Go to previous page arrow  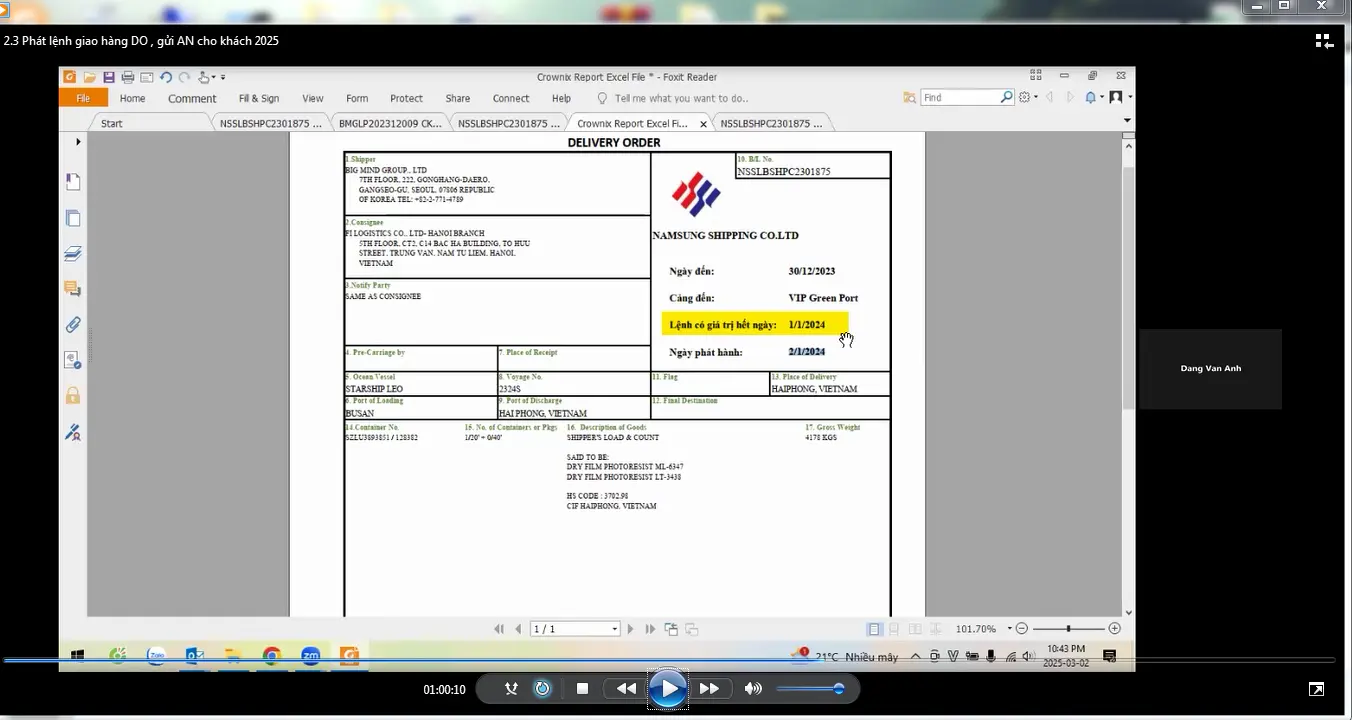(518, 629)
